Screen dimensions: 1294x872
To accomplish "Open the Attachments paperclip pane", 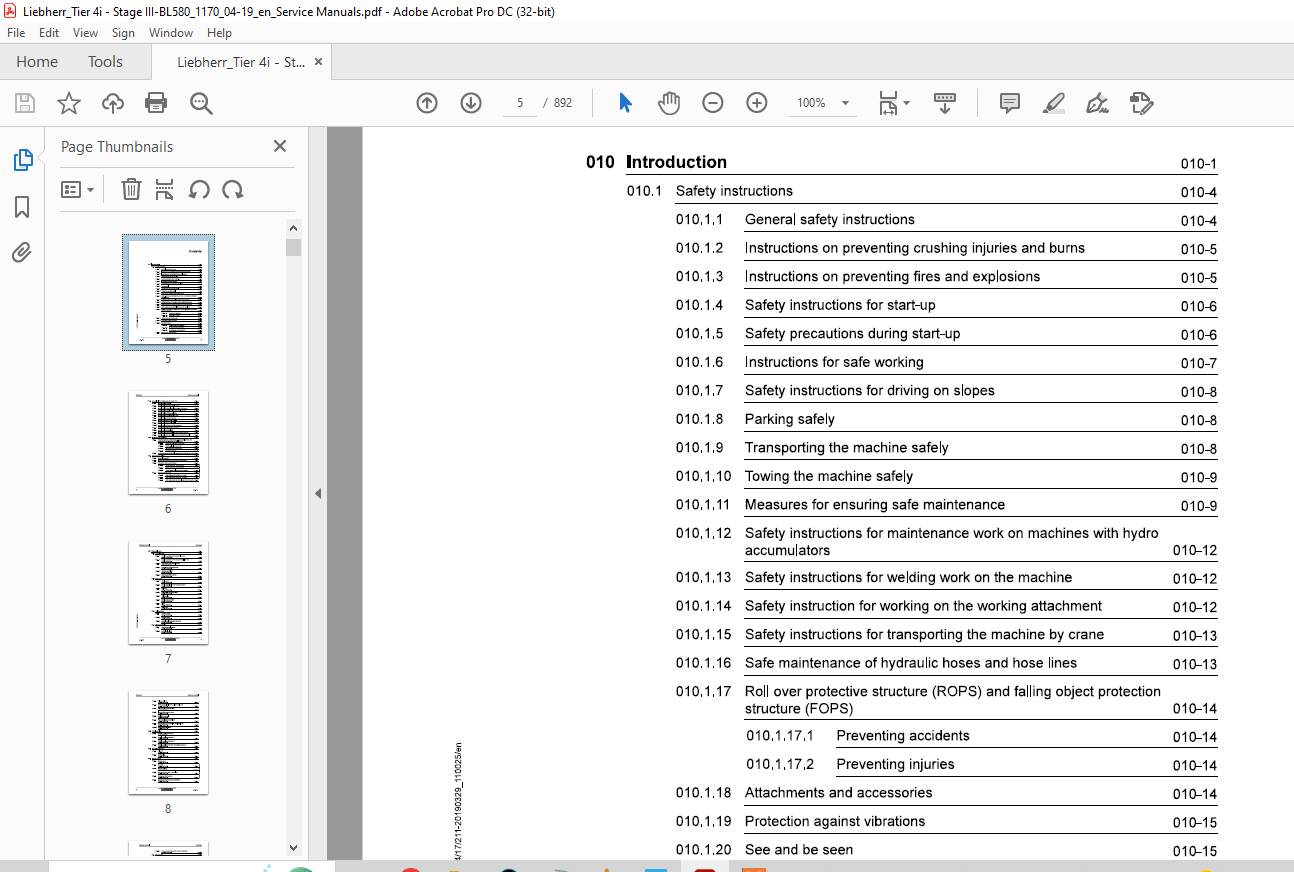I will click(x=22, y=253).
